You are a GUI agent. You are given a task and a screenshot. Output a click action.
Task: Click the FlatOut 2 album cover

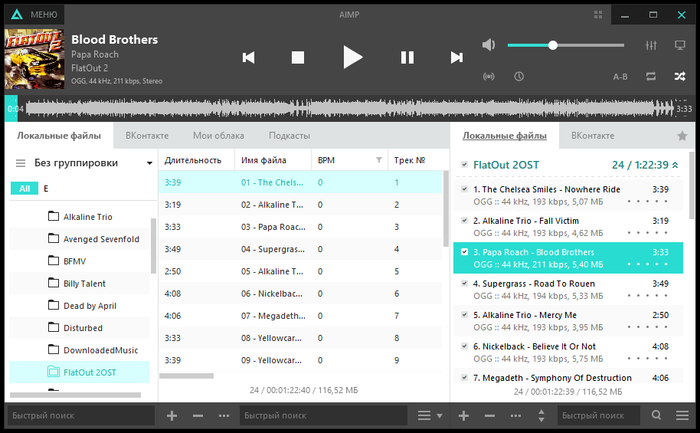coord(34,59)
